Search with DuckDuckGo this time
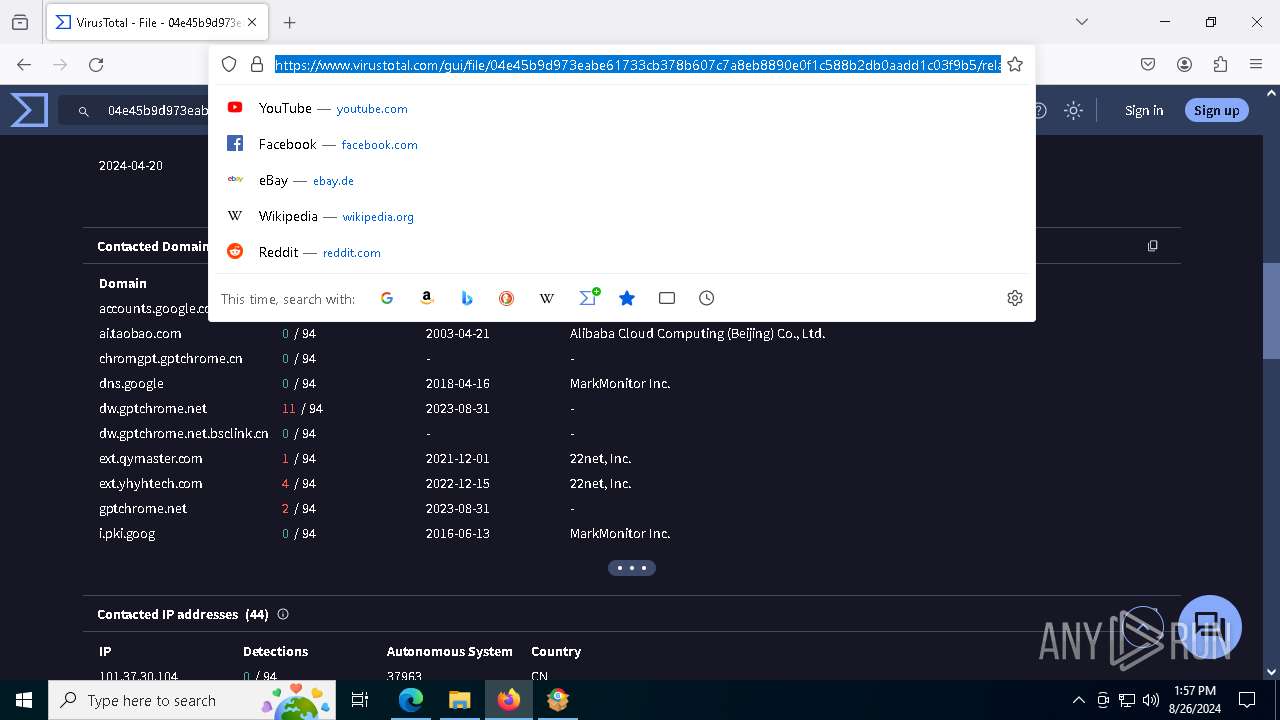Image resolution: width=1280 pixels, height=720 pixels. [x=507, y=298]
